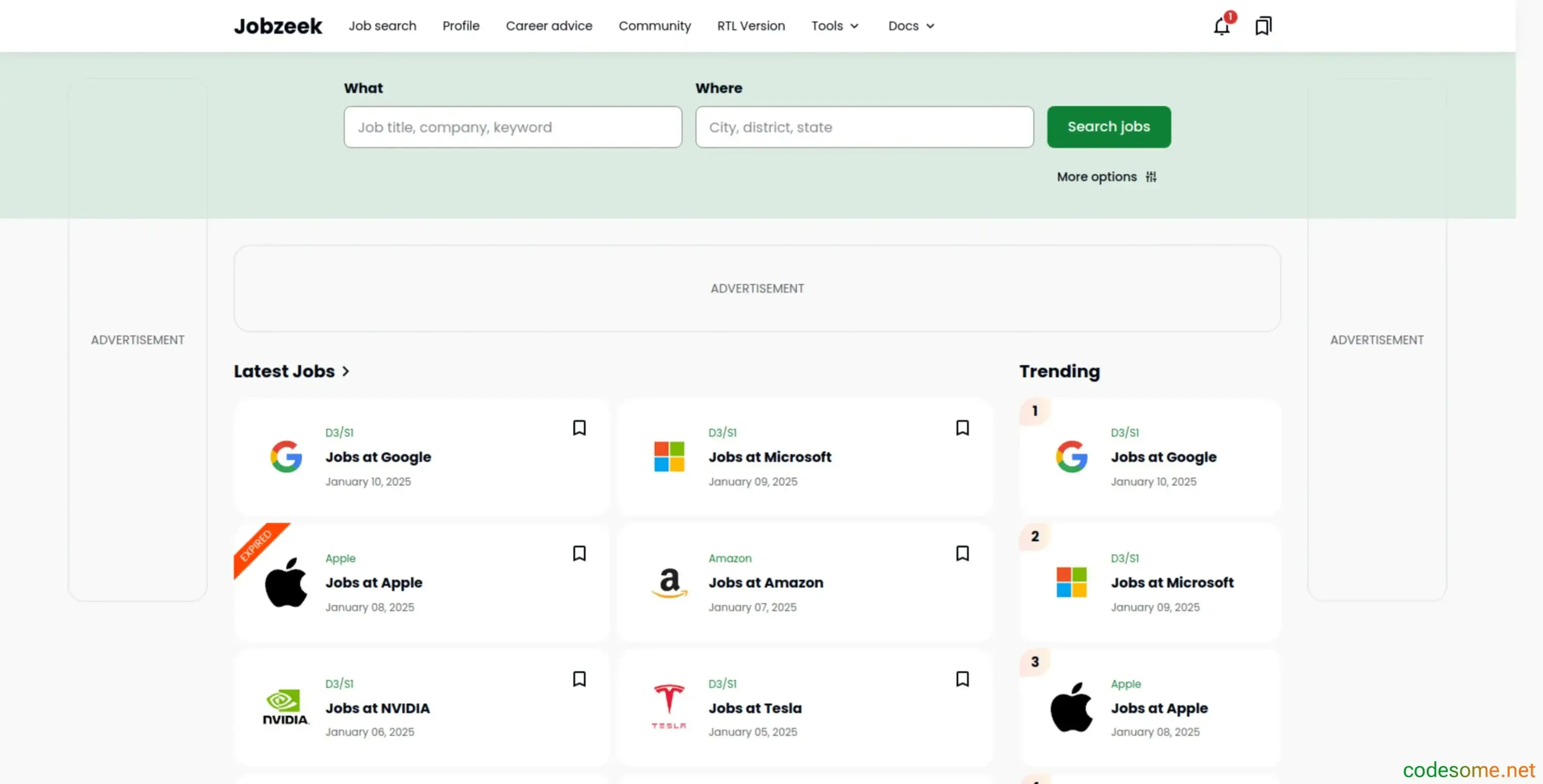Go to Career advice page
Screen dimensions: 1543x784
(549, 26)
